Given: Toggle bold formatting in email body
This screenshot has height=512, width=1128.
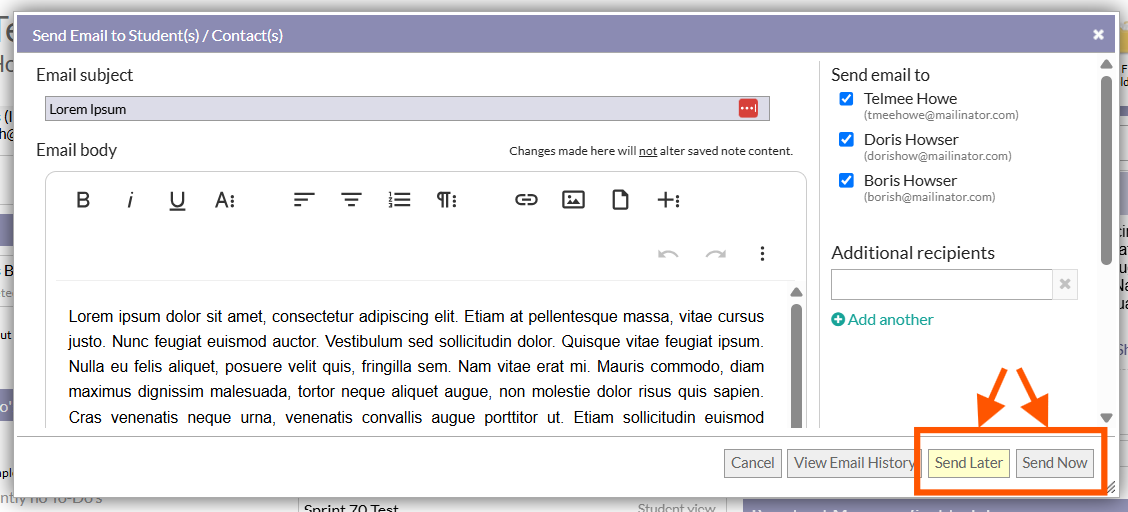Looking at the screenshot, I should coord(83,200).
